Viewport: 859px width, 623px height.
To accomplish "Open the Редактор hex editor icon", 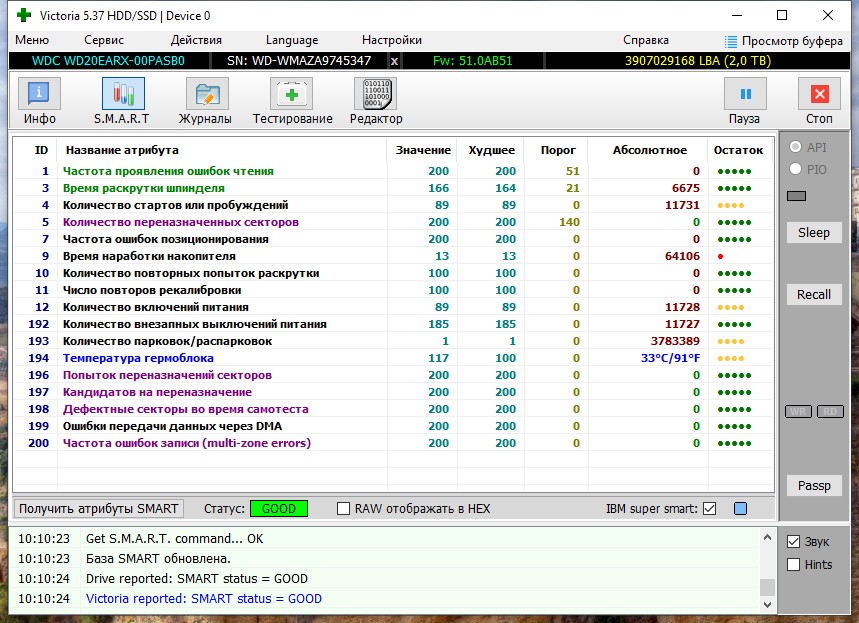I will (376, 94).
